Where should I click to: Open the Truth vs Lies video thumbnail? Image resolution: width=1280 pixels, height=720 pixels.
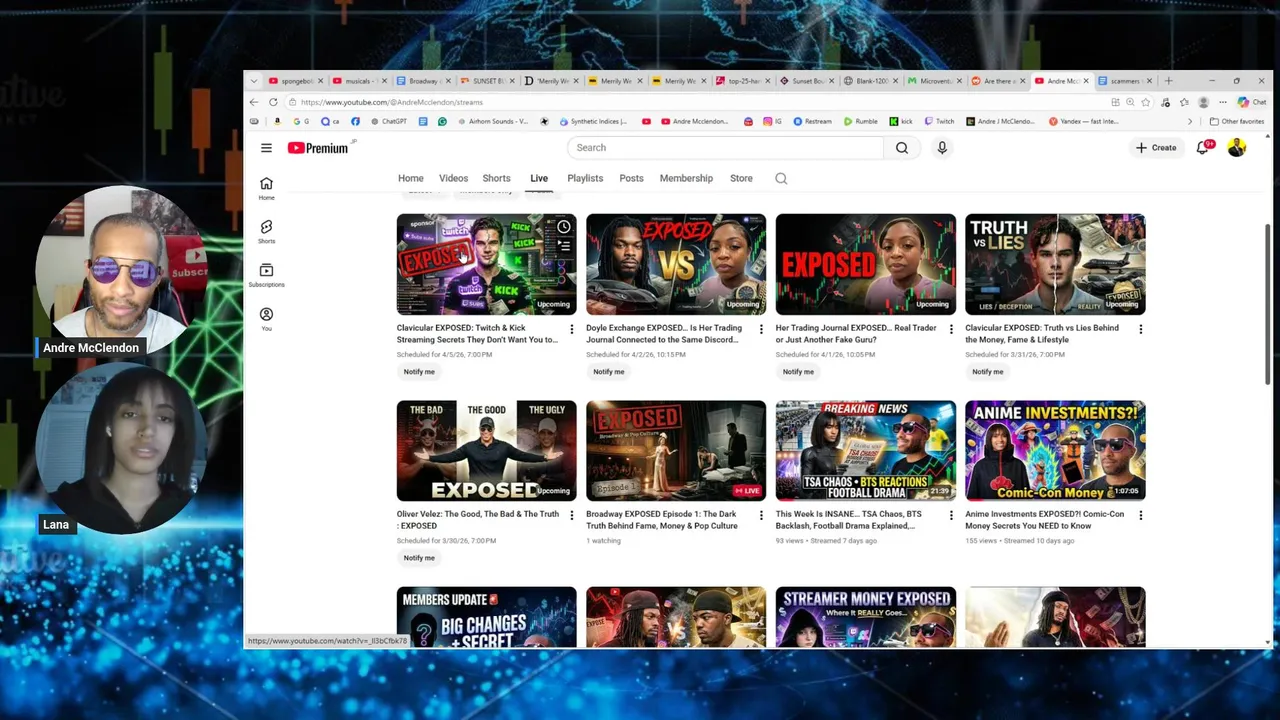pos(1055,264)
